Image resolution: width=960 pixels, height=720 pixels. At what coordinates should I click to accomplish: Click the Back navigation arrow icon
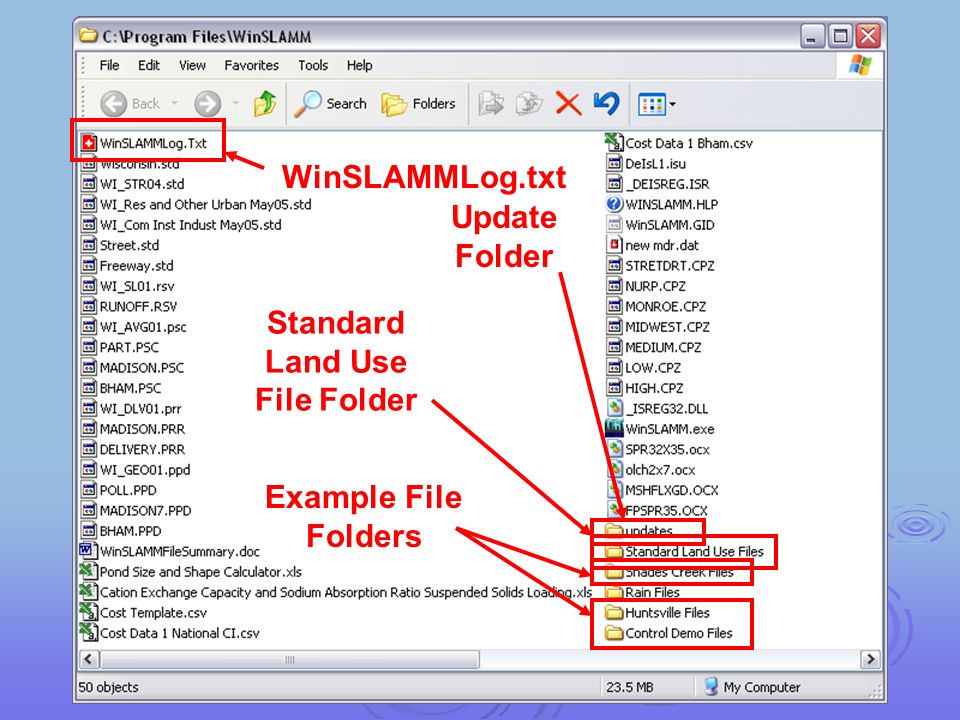tap(114, 103)
